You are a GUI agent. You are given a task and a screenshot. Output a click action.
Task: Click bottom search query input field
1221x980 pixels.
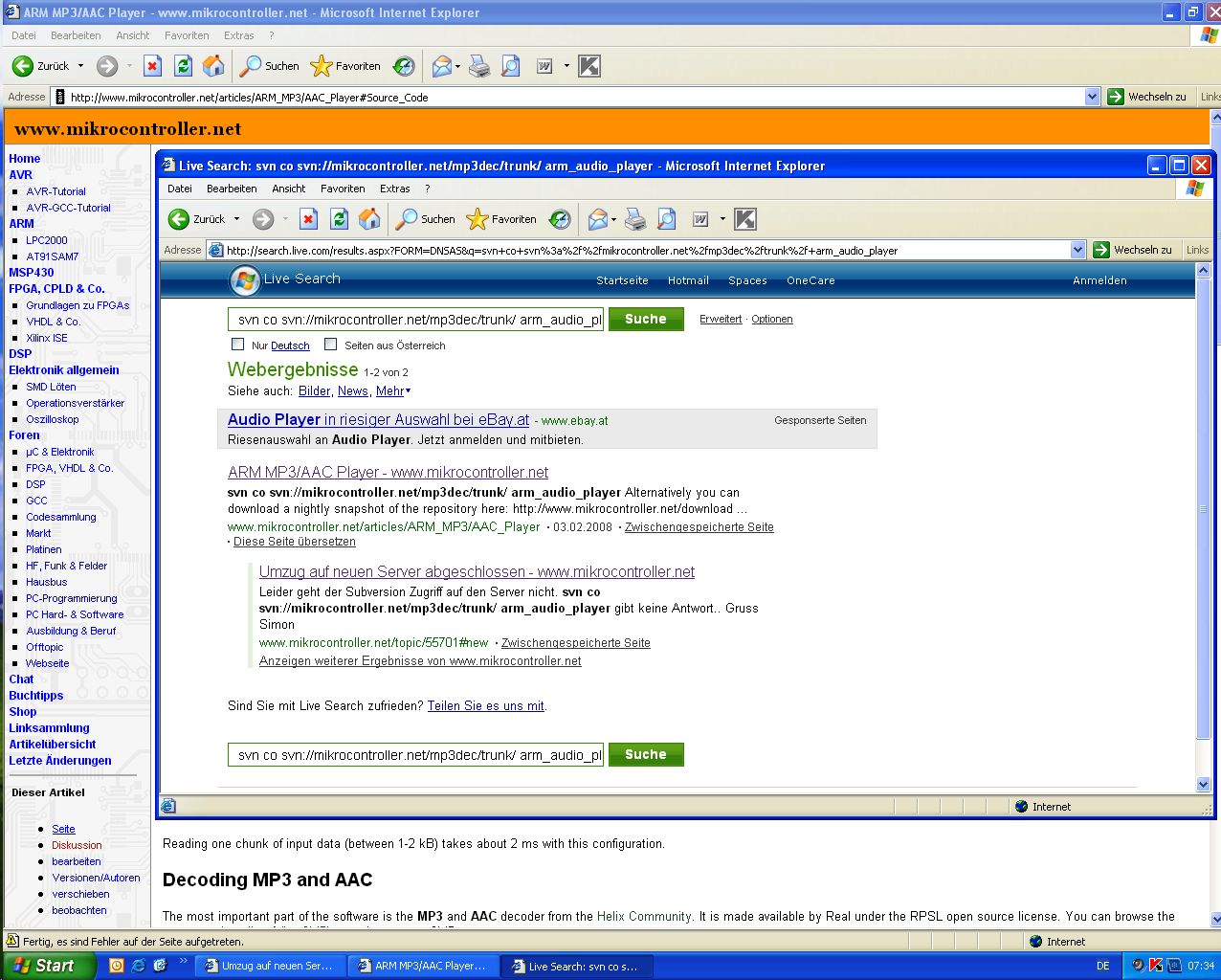click(x=415, y=755)
